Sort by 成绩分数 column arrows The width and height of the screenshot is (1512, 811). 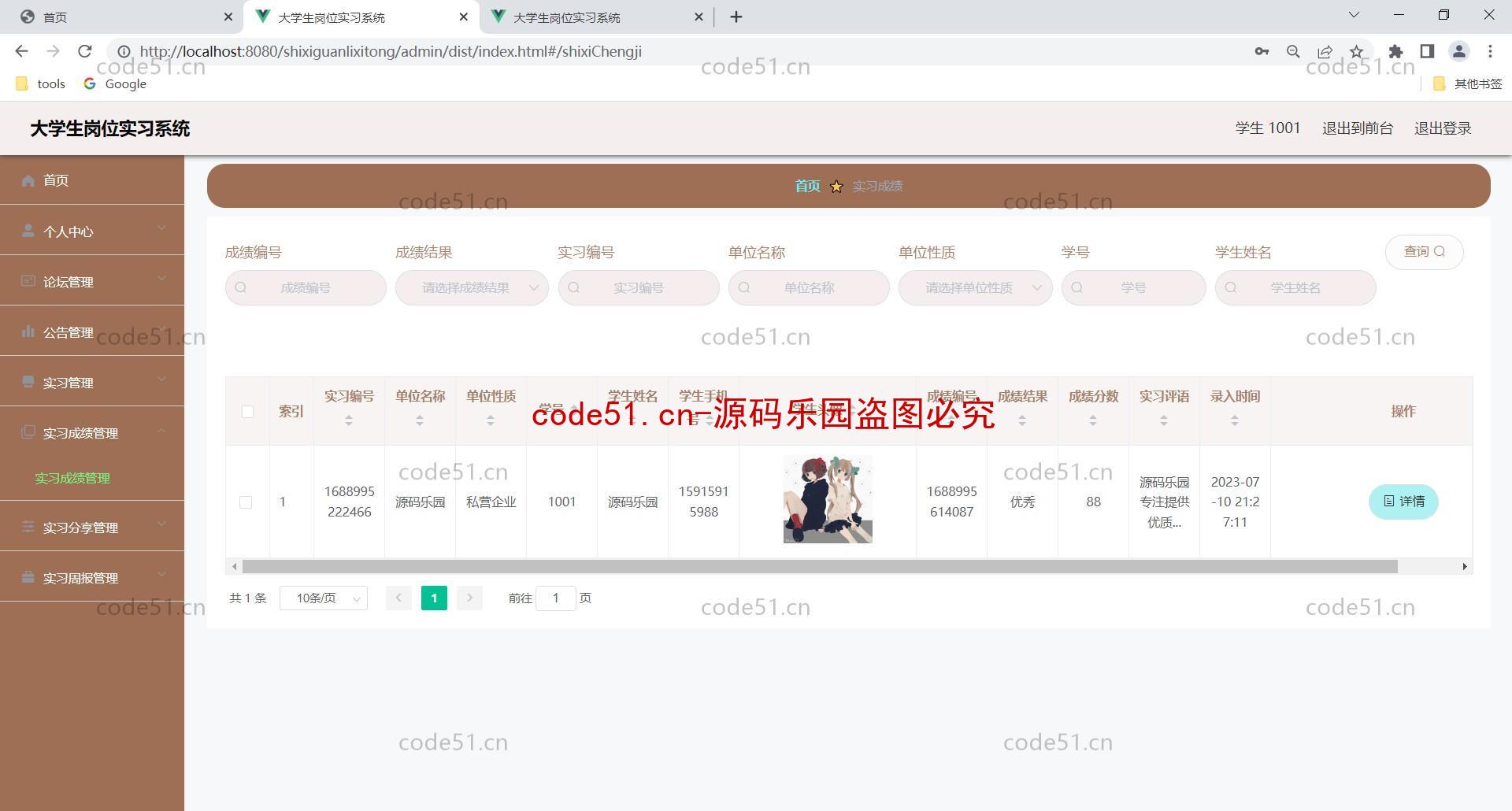click(x=1093, y=421)
